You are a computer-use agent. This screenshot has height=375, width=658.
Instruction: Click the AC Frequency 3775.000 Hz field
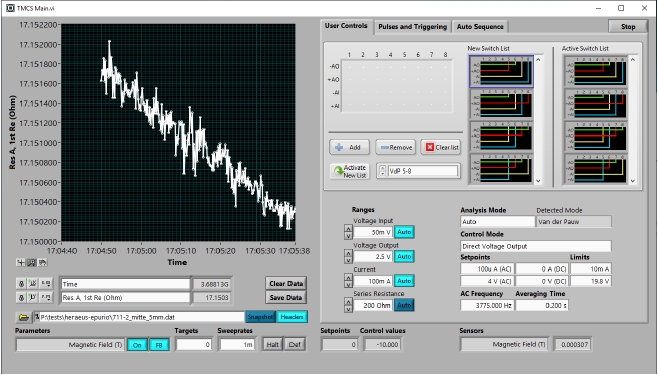(x=487, y=305)
